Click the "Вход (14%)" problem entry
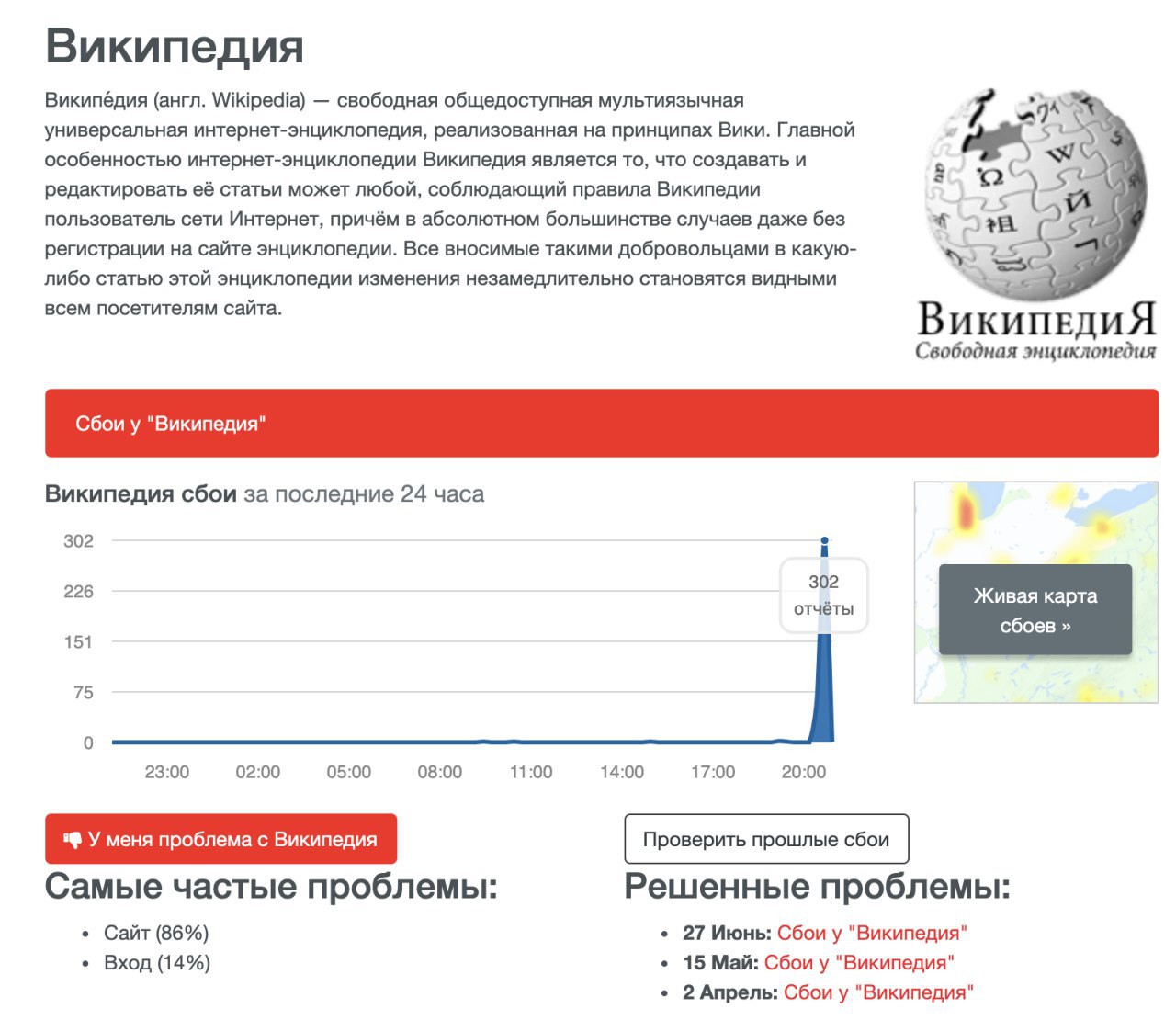Screen dimensions: 1176x1020 pyautogui.click(x=157, y=962)
